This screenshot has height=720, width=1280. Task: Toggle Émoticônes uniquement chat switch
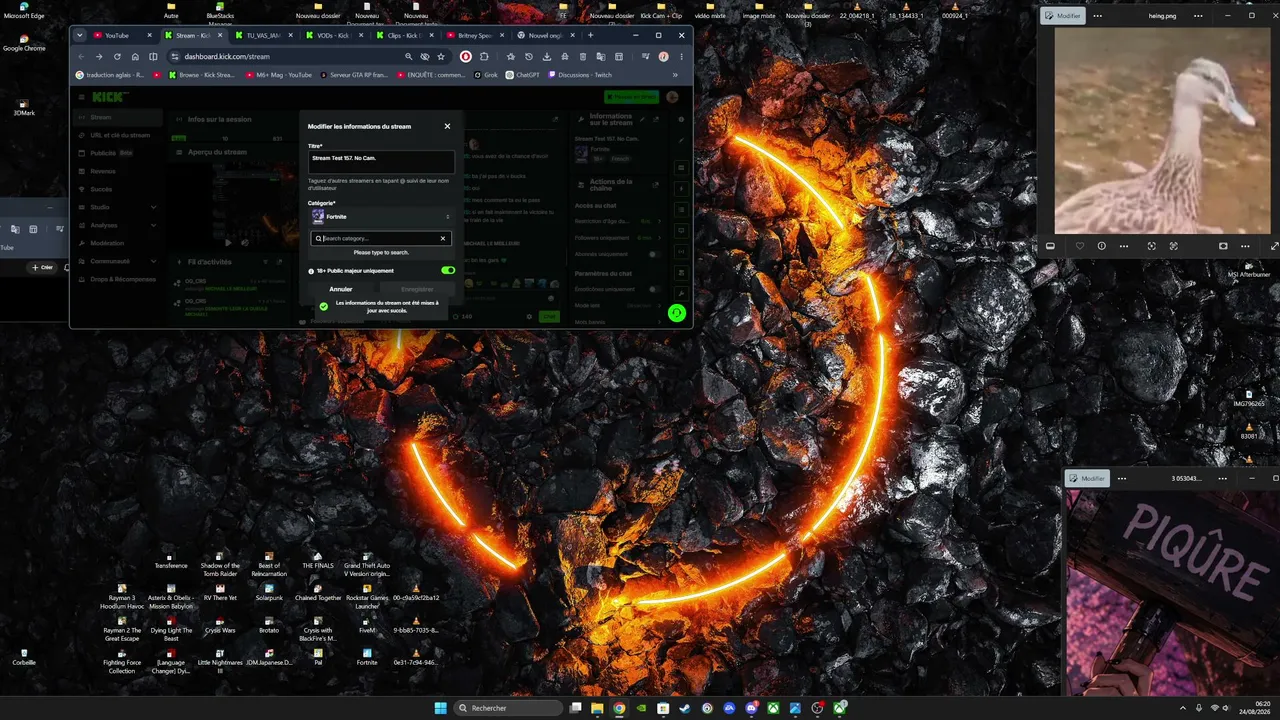[x=654, y=289]
